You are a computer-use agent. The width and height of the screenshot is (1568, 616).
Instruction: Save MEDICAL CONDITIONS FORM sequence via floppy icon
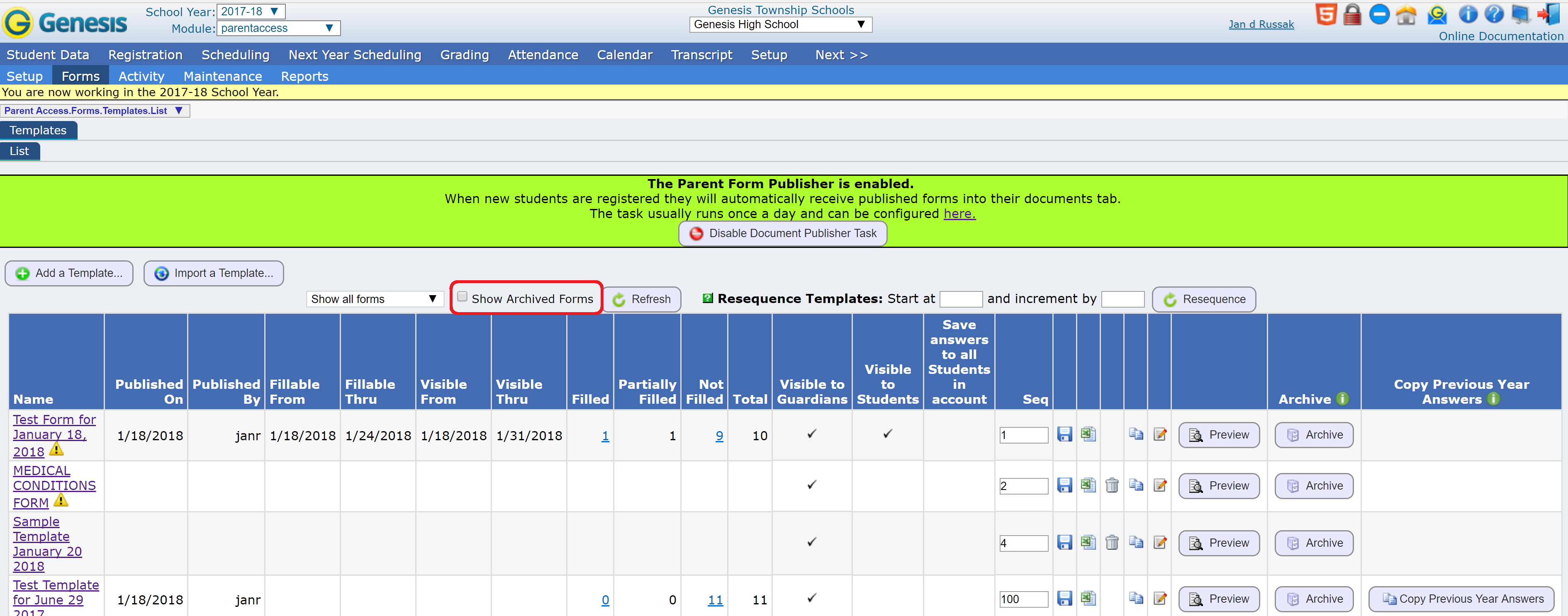click(x=1064, y=486)
